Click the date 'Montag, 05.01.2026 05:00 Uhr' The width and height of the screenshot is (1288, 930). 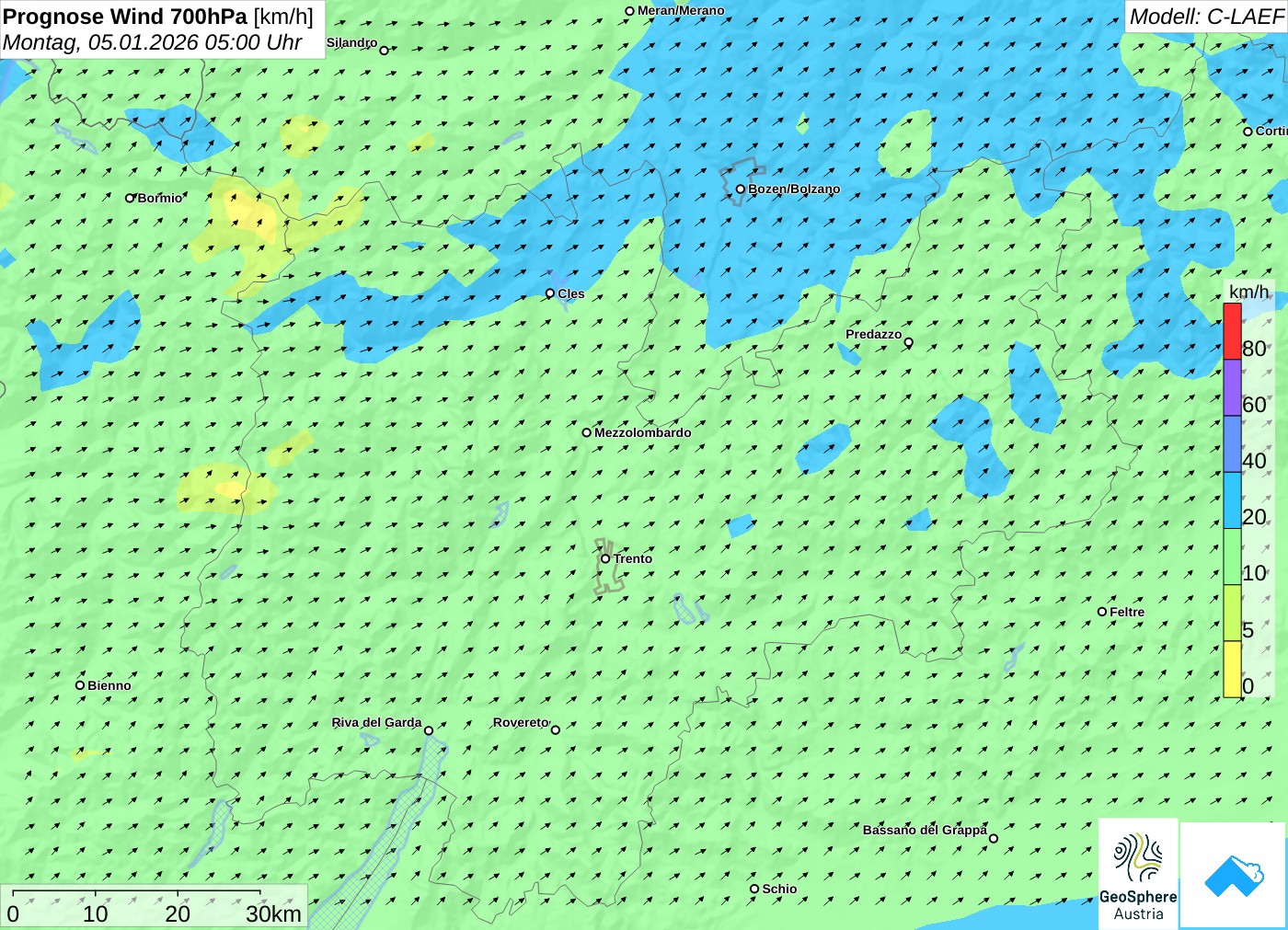pyautogui.click(x=153, y=42)
